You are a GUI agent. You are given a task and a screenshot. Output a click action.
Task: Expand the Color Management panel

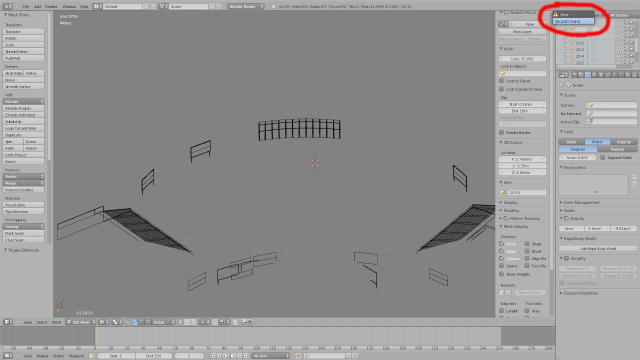coord(581,202)
